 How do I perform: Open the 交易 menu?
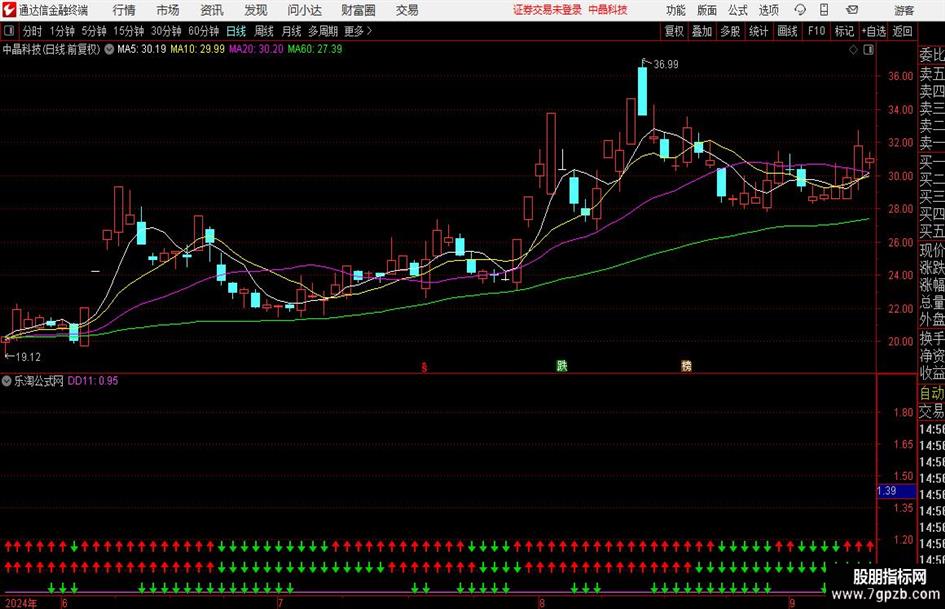point(407,10)
